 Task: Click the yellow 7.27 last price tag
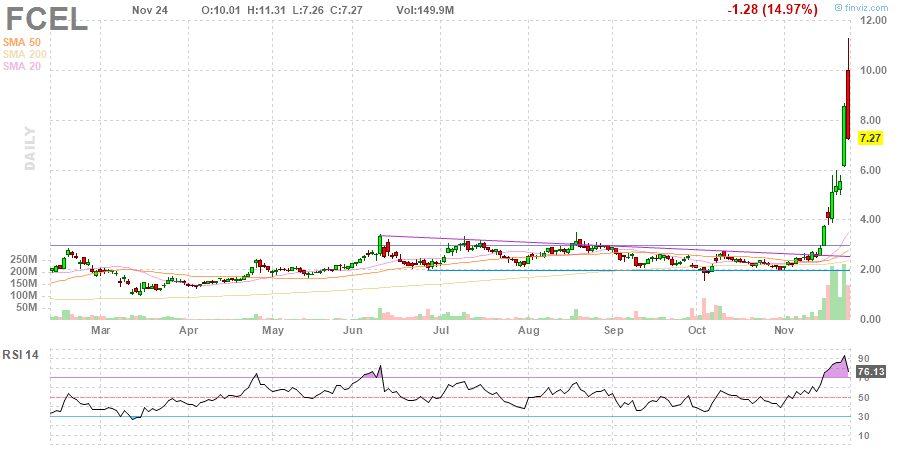(x=870, y=138)
